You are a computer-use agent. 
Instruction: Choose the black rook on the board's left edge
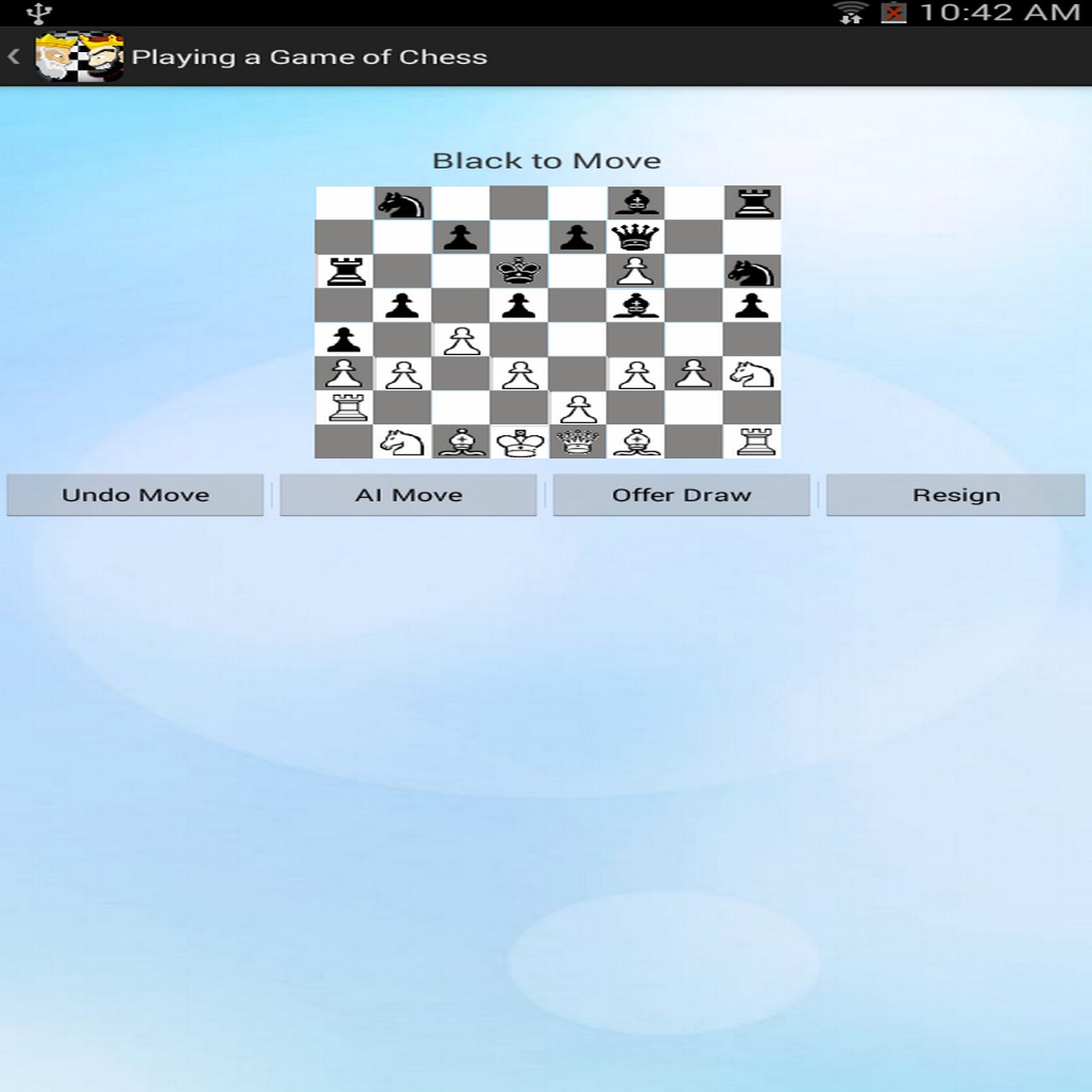[x=345, y=271]
